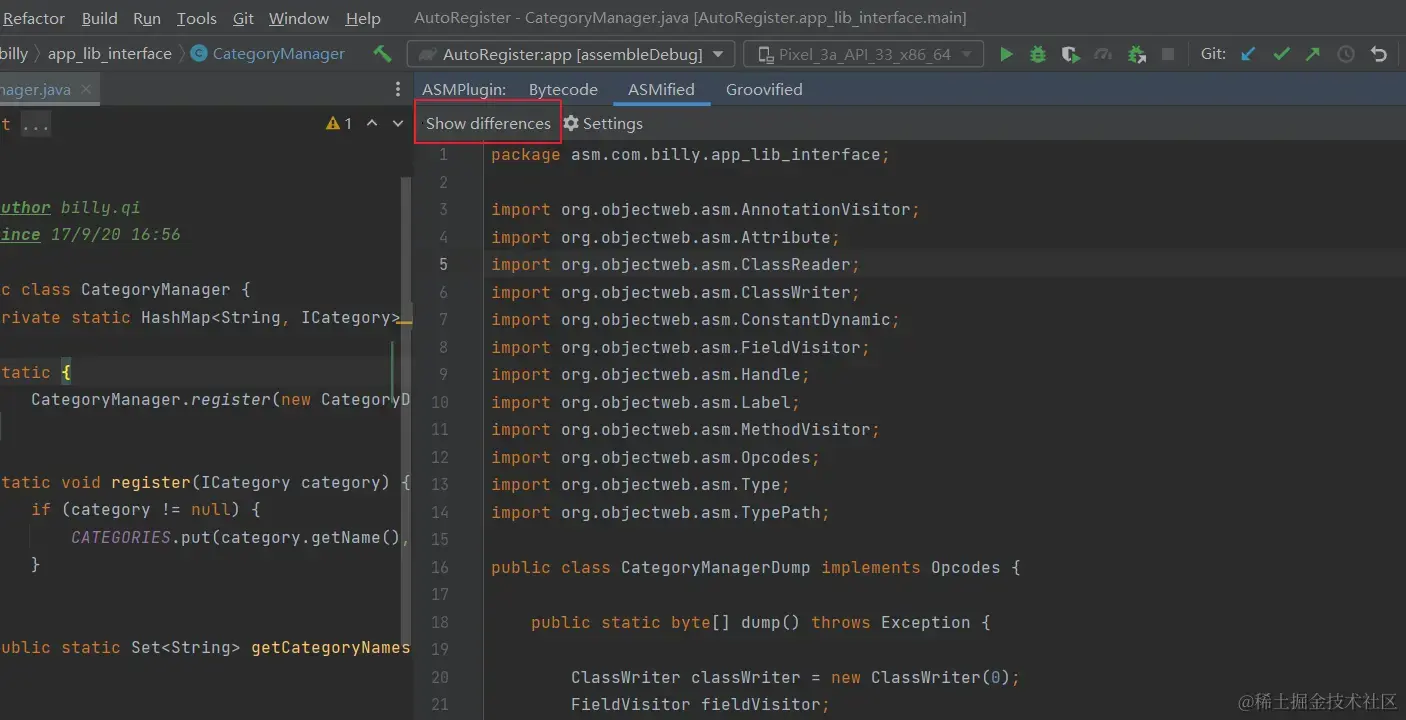Viewport: 1406px width, 720px height.
Task: Commit changes with the green checkmark icon
Action: tap(1281, 54)
